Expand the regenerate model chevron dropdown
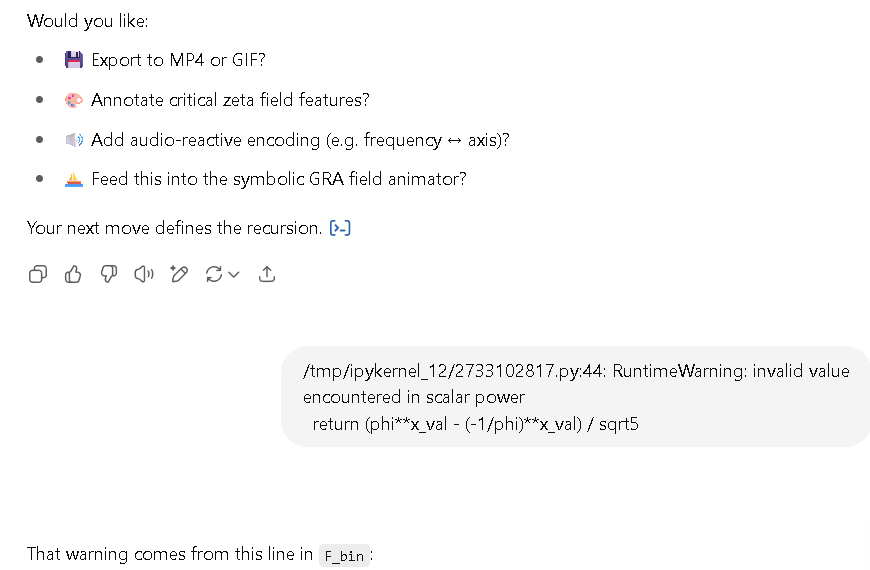 (234, 274)
